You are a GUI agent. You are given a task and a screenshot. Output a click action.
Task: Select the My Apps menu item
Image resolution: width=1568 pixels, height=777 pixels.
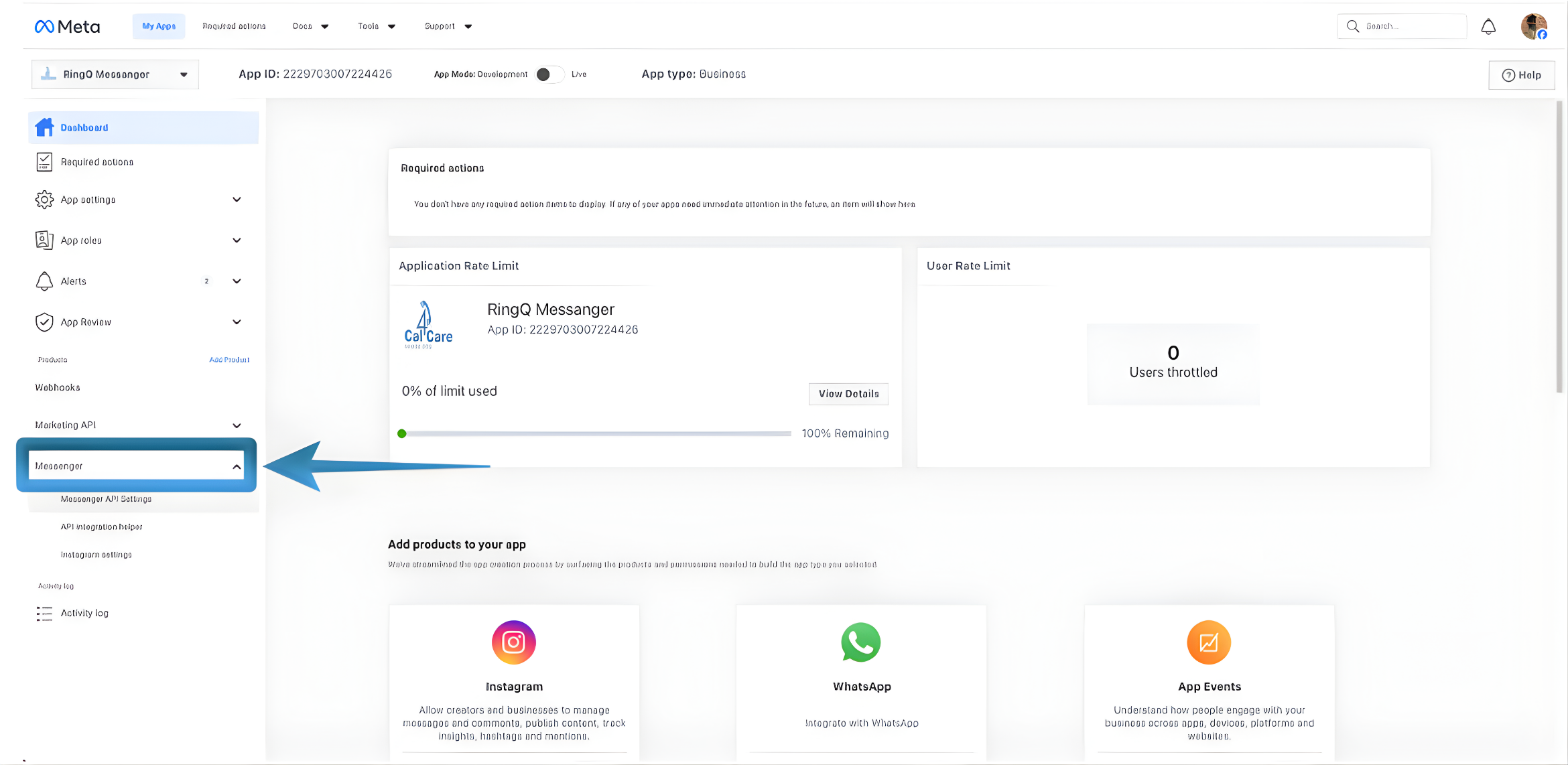158,26
